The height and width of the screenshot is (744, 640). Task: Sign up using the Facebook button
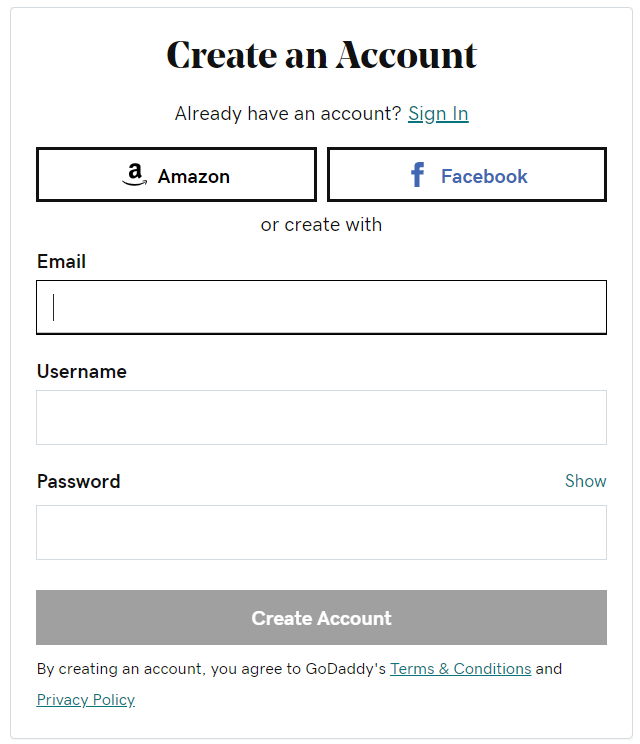467,175
